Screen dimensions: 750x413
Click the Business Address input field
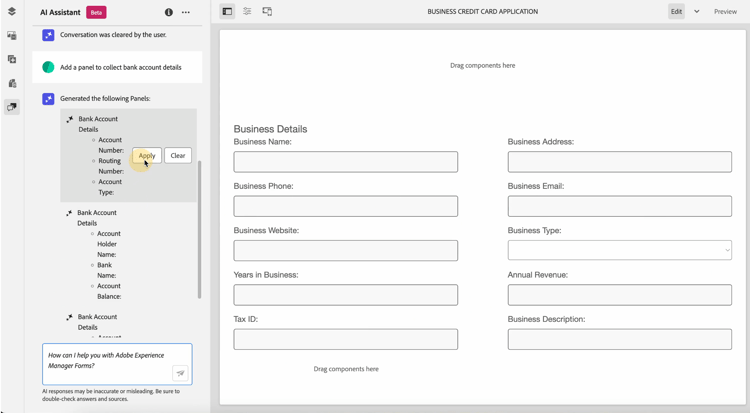click(x=619, y=162)
